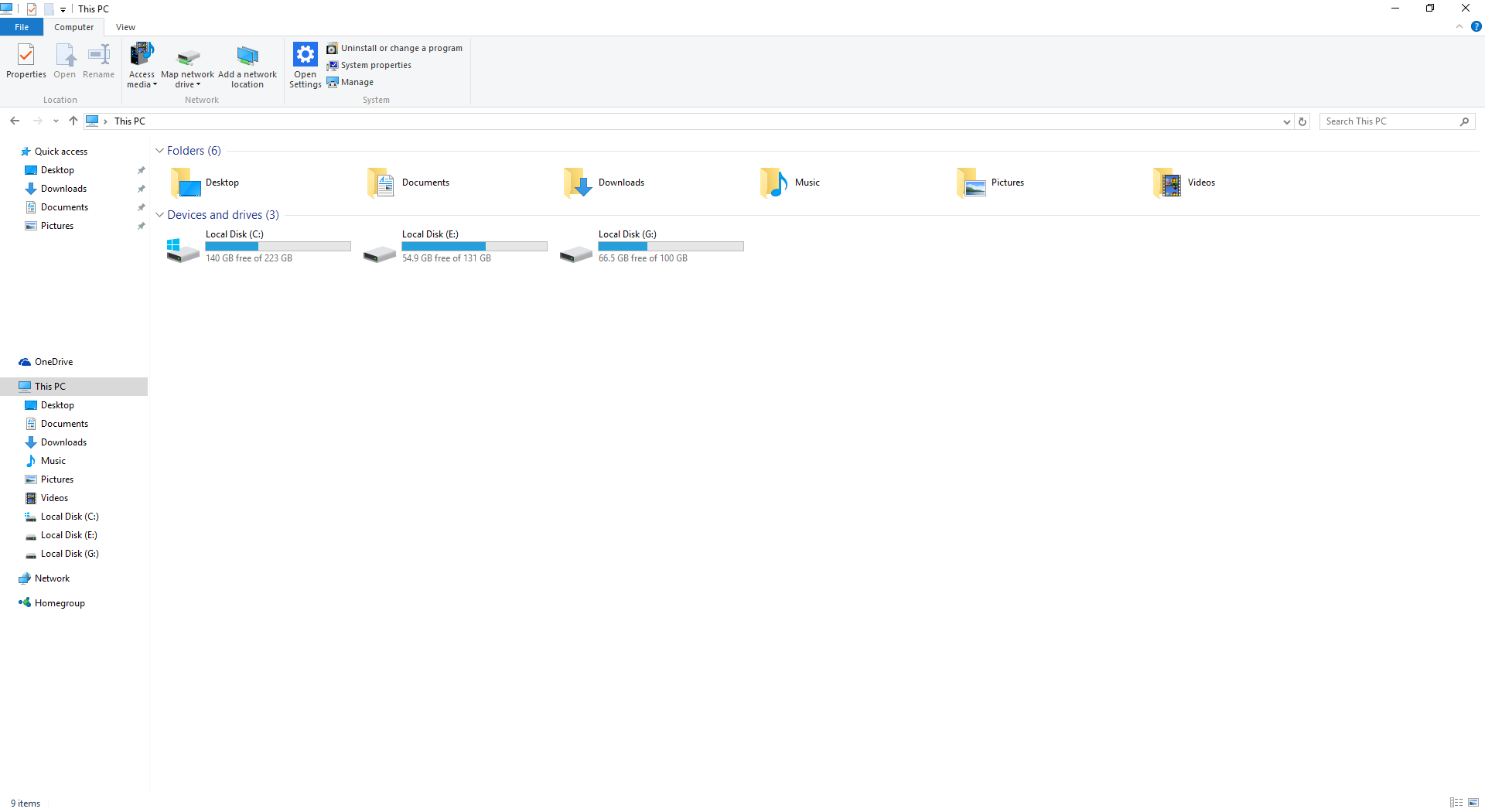Viewport: 1485px width, 812px height.
Task: Click Uninstall or change a program
Action: click(x=394, y=48)
